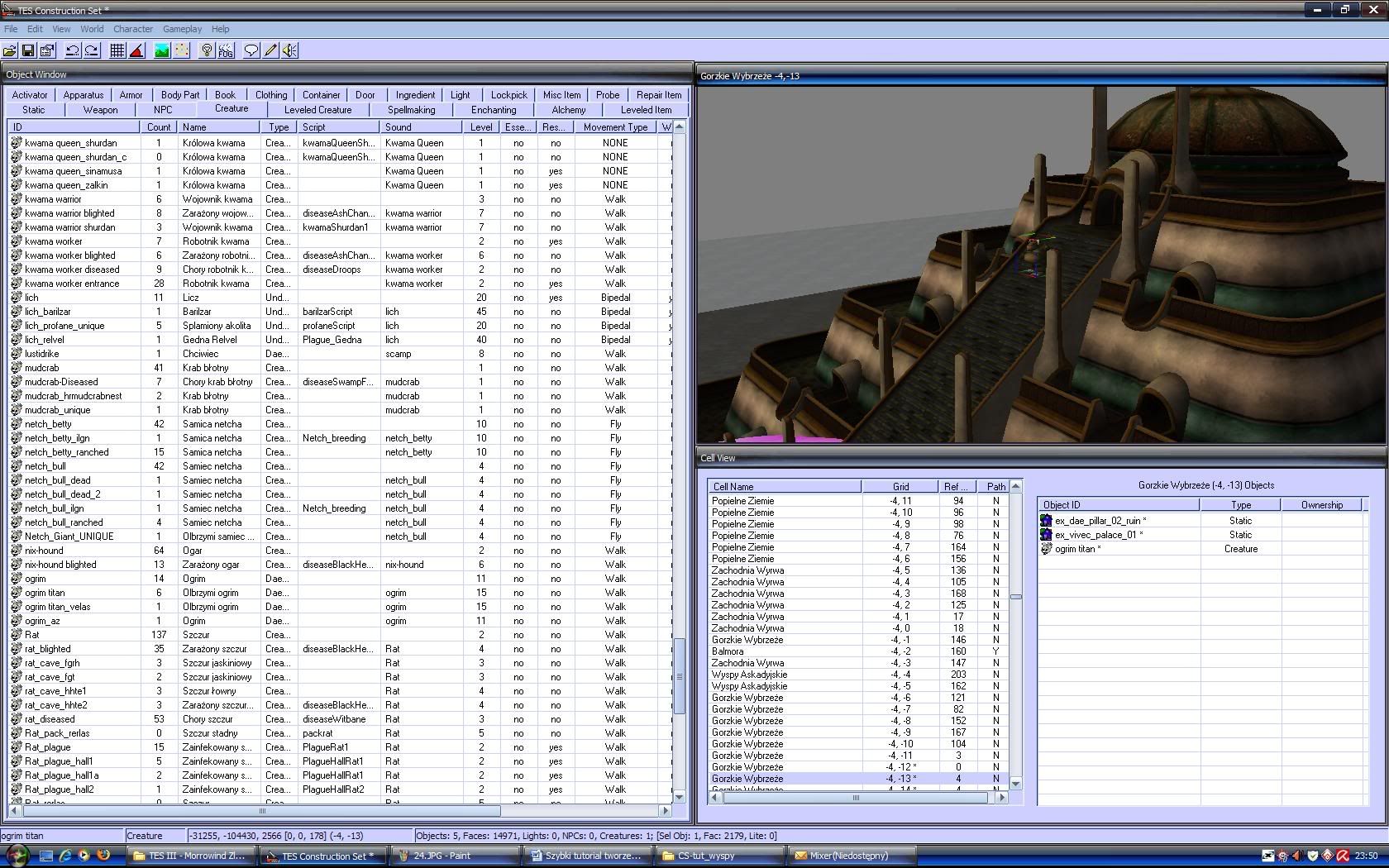
Task: Click the Open data files folder icon
Action: click(x=11, y=50)
